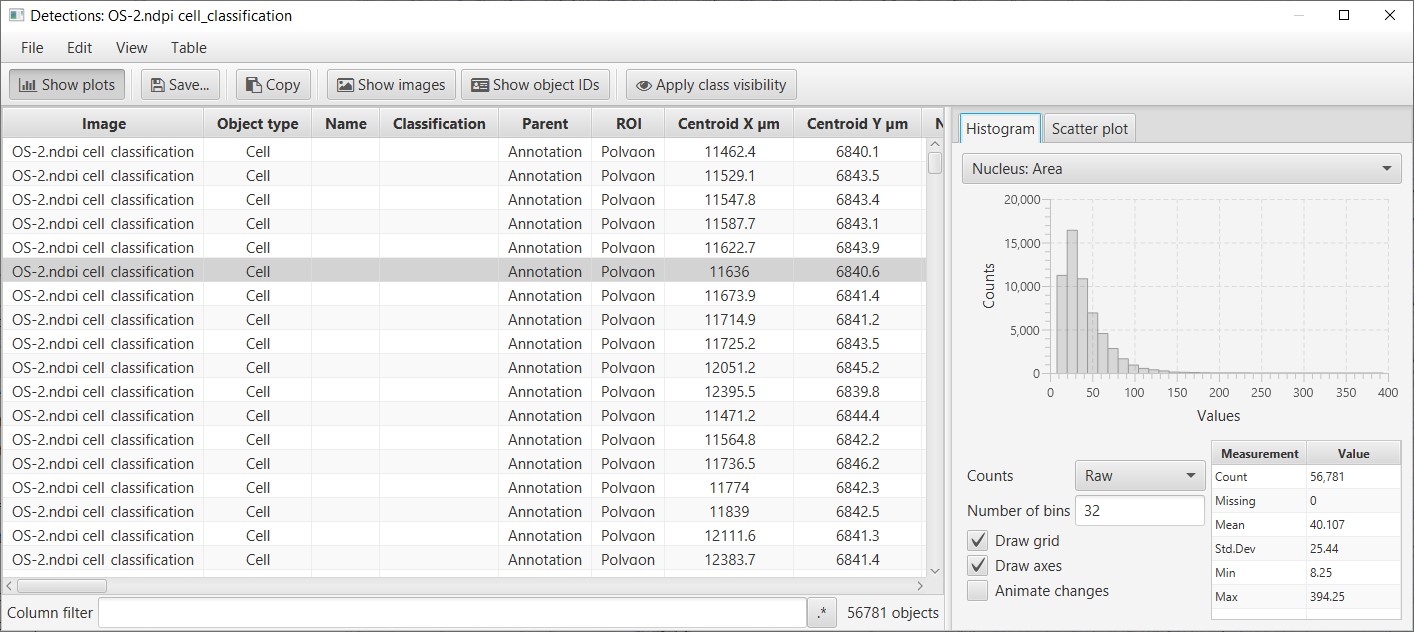The width and height of the screenshot is (1414, 632).
Task: Open the Nucleus: Area measurement dropdown
Action: point(1181,169)
